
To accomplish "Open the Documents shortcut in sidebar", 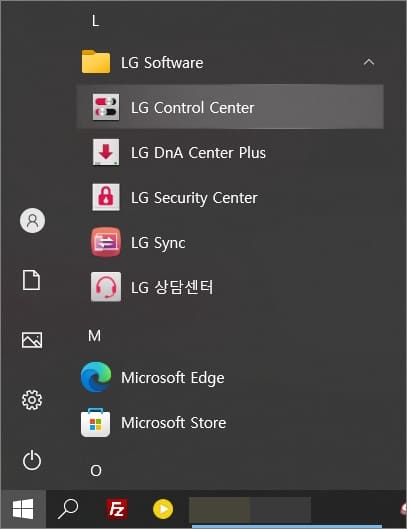I will (31, 280).
